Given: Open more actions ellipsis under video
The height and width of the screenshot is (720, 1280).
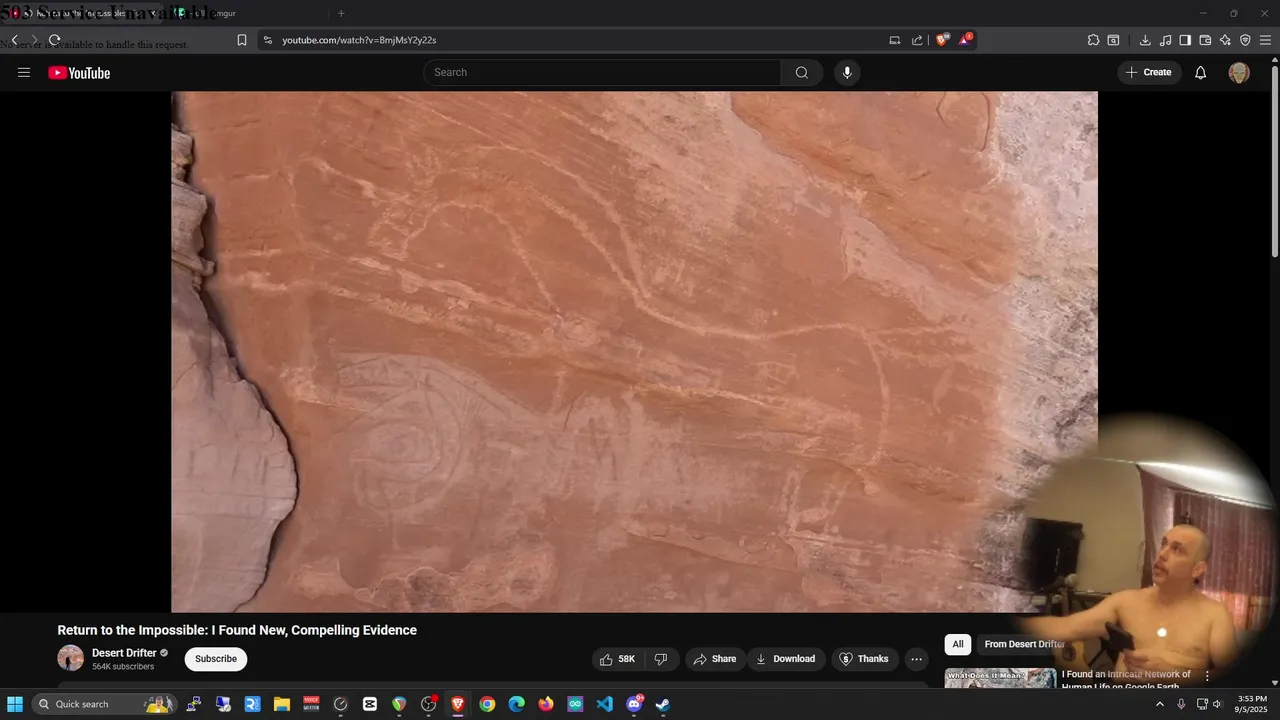Looking at the screenshot, I should [x=916, y=659].
